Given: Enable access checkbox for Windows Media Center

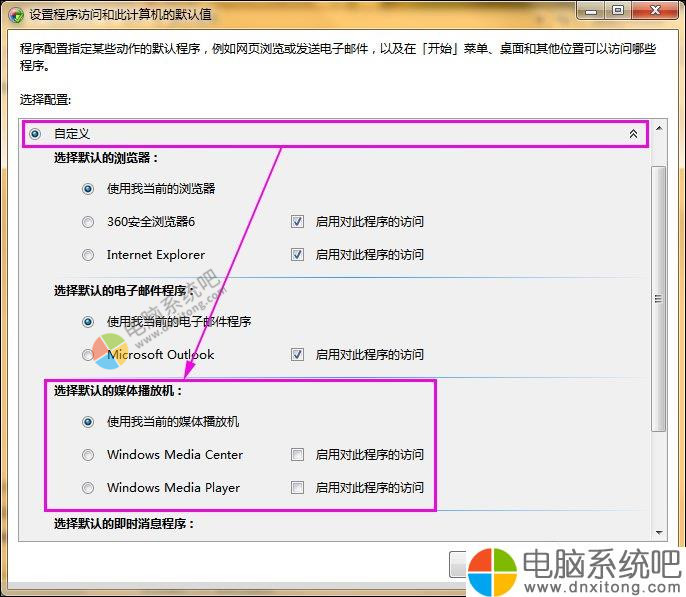Looking at the screenshot, I should click(x=297, y=455).
